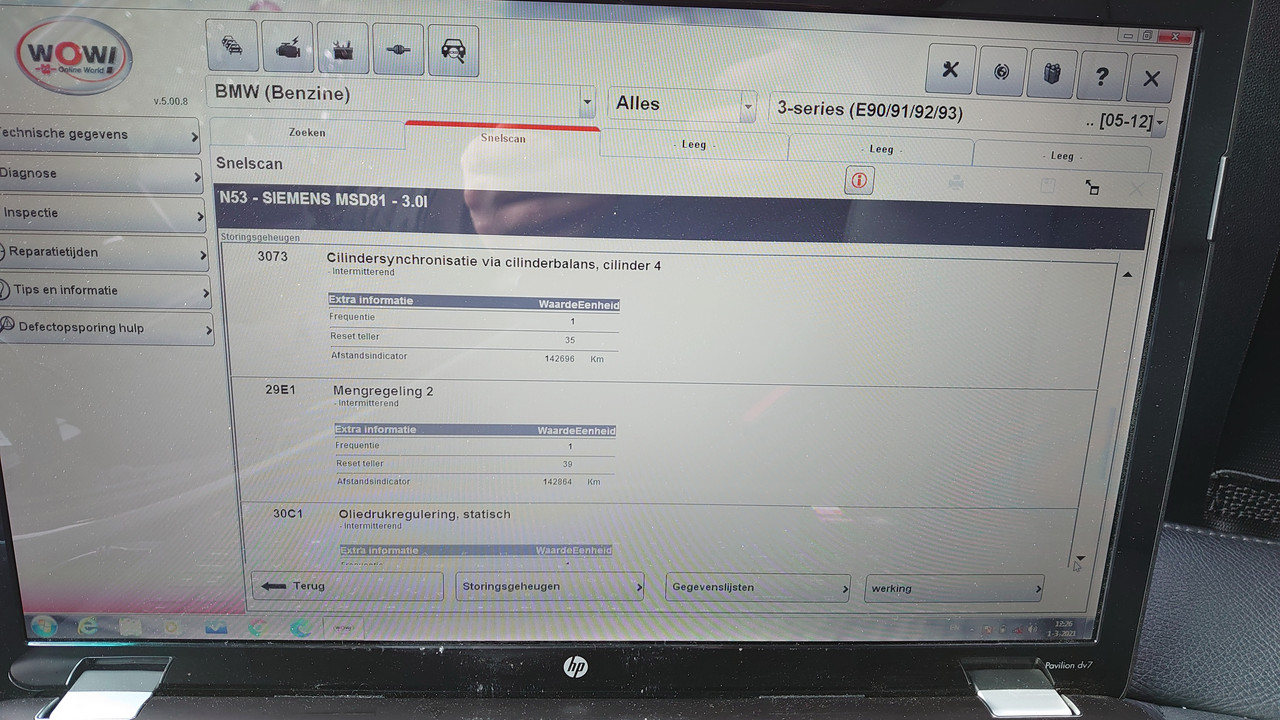Open Internet Explorer from taskbar
This screenshot has height=720, width=1280.
pyautogui.click(x=89, y=626)
